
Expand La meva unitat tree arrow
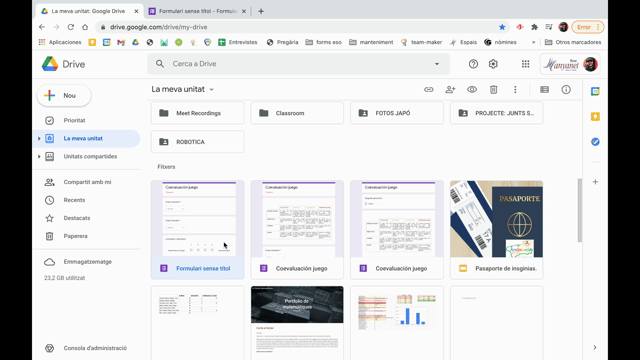point(39,138)
